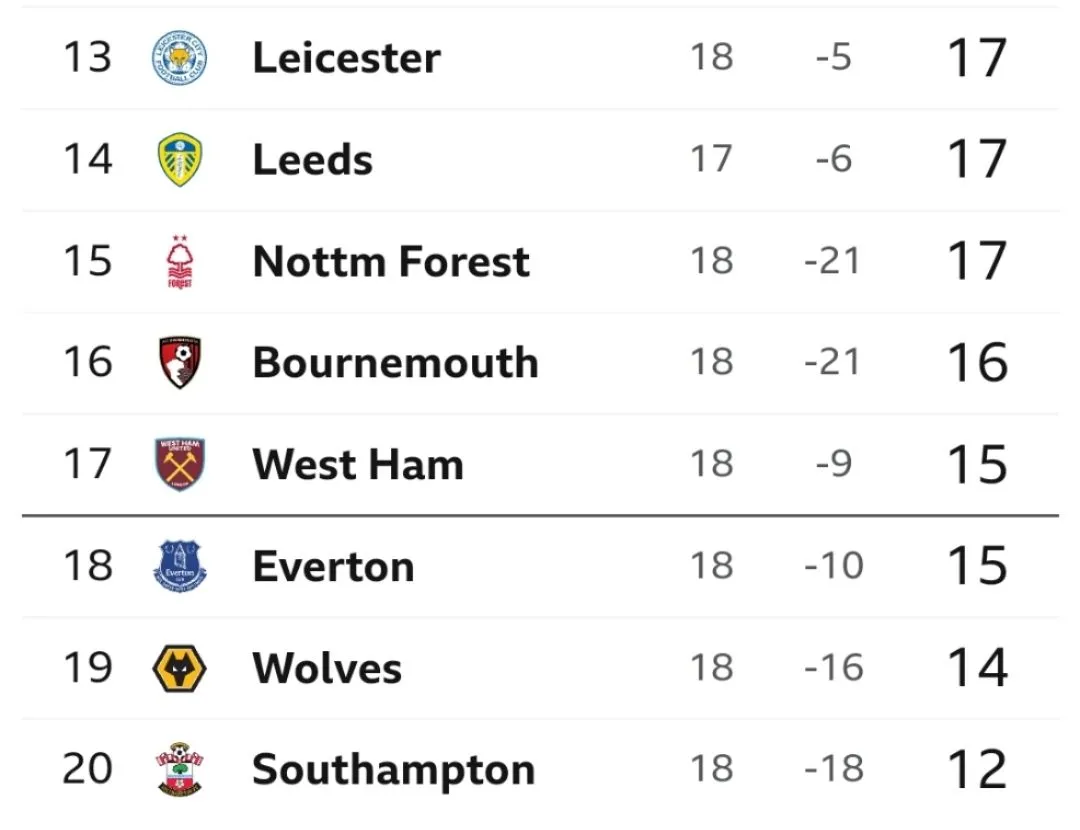Click Leeds' 17 games played value
The image size is (1080, 830).
711,159
